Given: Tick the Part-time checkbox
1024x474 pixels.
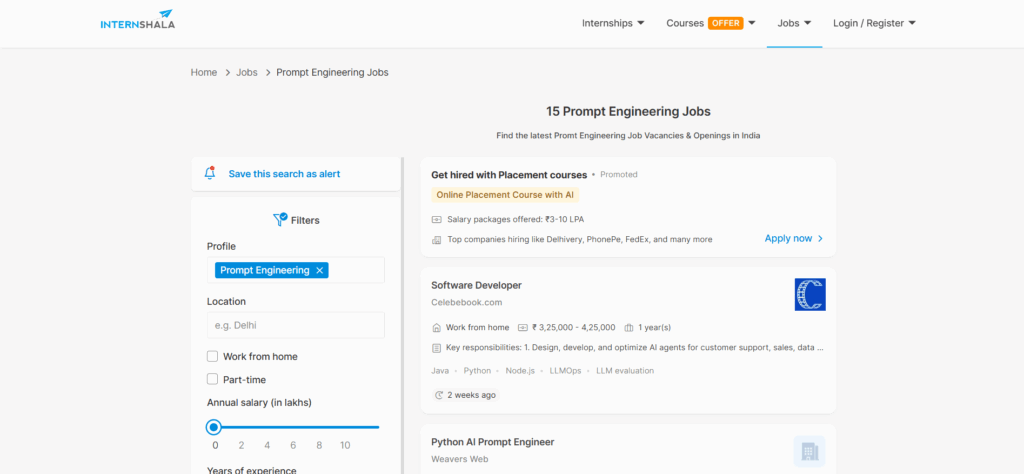Looking at the screenshot, I should click(212, 379).
